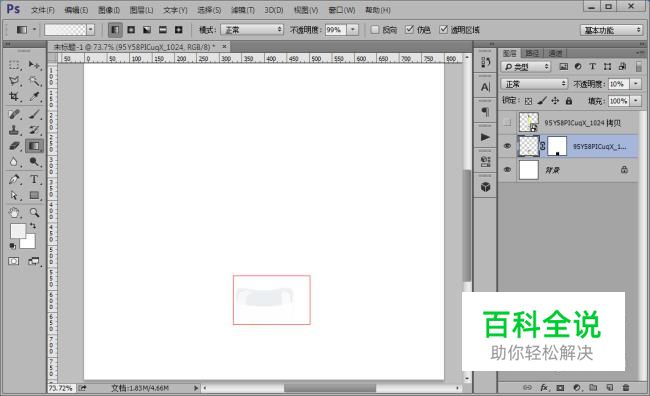Hide the selected 95Y58PICuqX_1... masked layer
Viewport: 650px width, 396px height.
click(x=507, y=146)
